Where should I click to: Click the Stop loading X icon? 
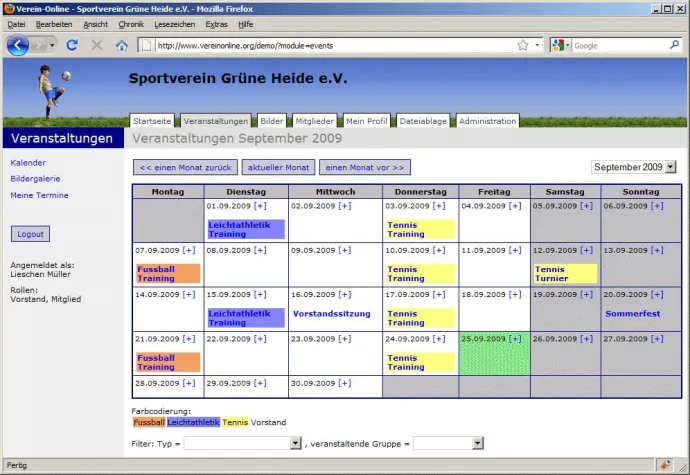click(x=97, y=45)
